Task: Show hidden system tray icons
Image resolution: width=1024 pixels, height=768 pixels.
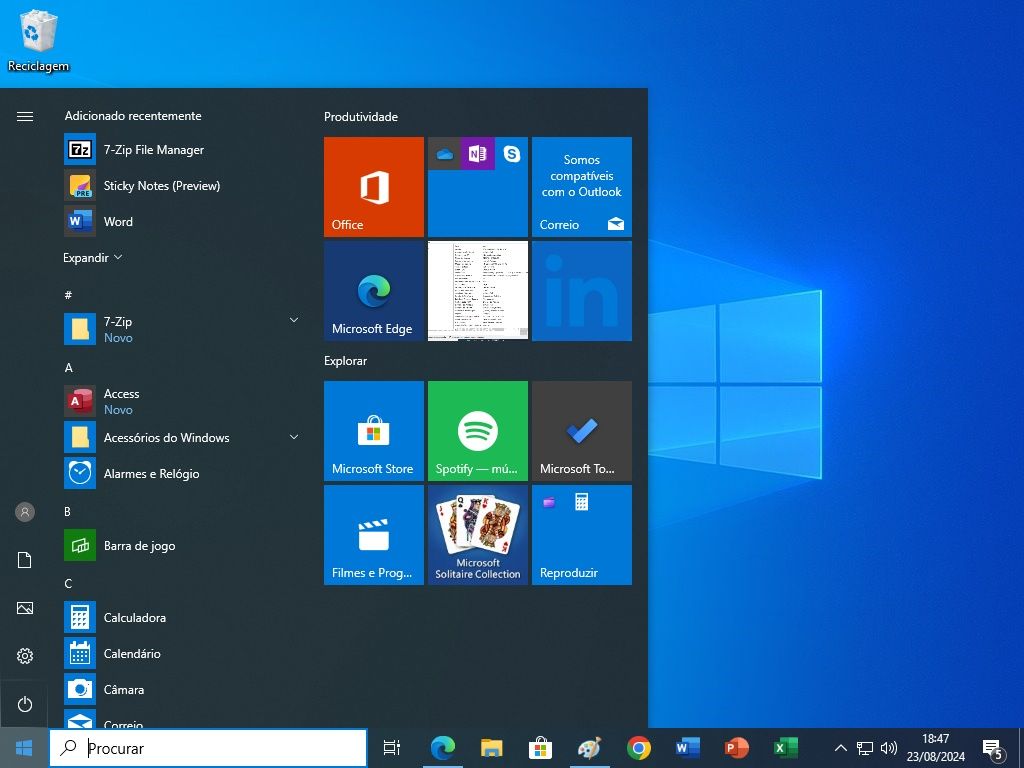Action: [x=841, y=748]
